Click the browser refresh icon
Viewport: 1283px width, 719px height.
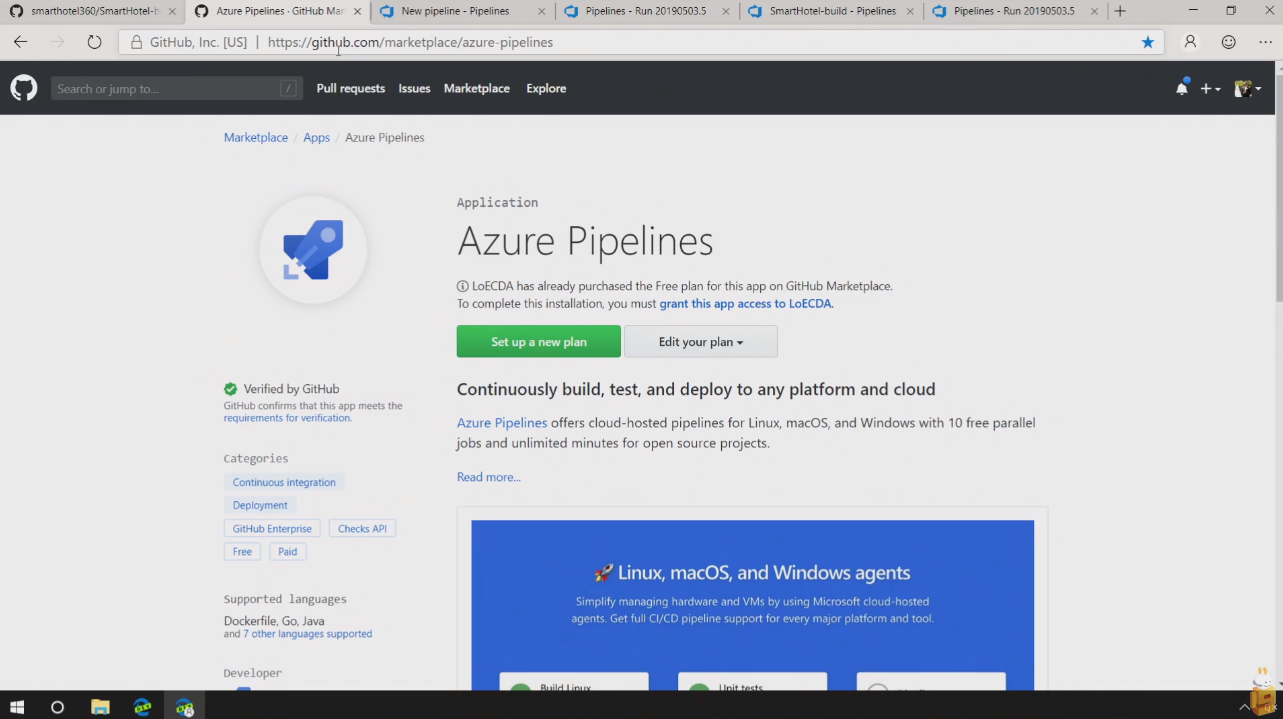tap(94, 42)
